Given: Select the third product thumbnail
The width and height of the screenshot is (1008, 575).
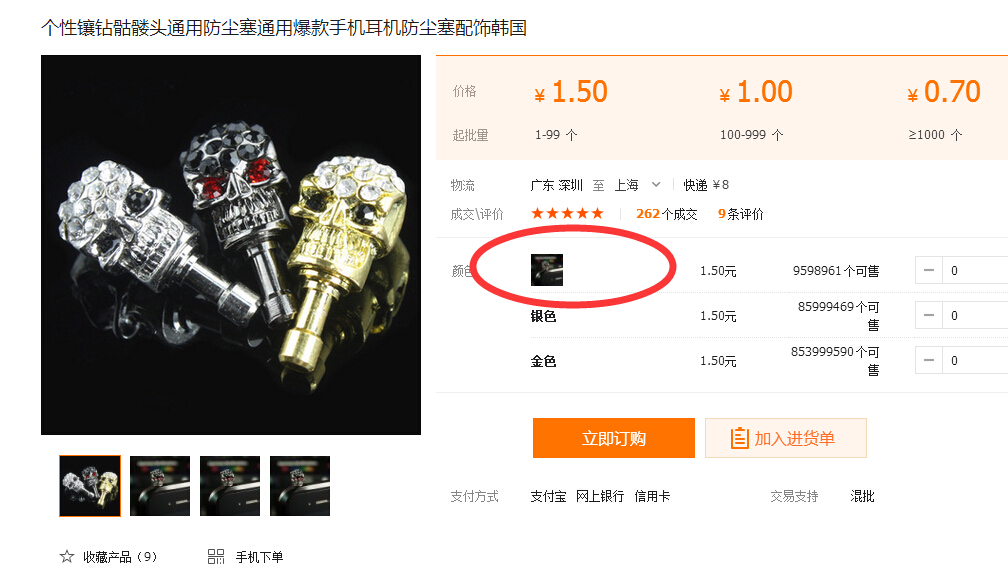Looking at the screenshot, I should click(230, 486).
